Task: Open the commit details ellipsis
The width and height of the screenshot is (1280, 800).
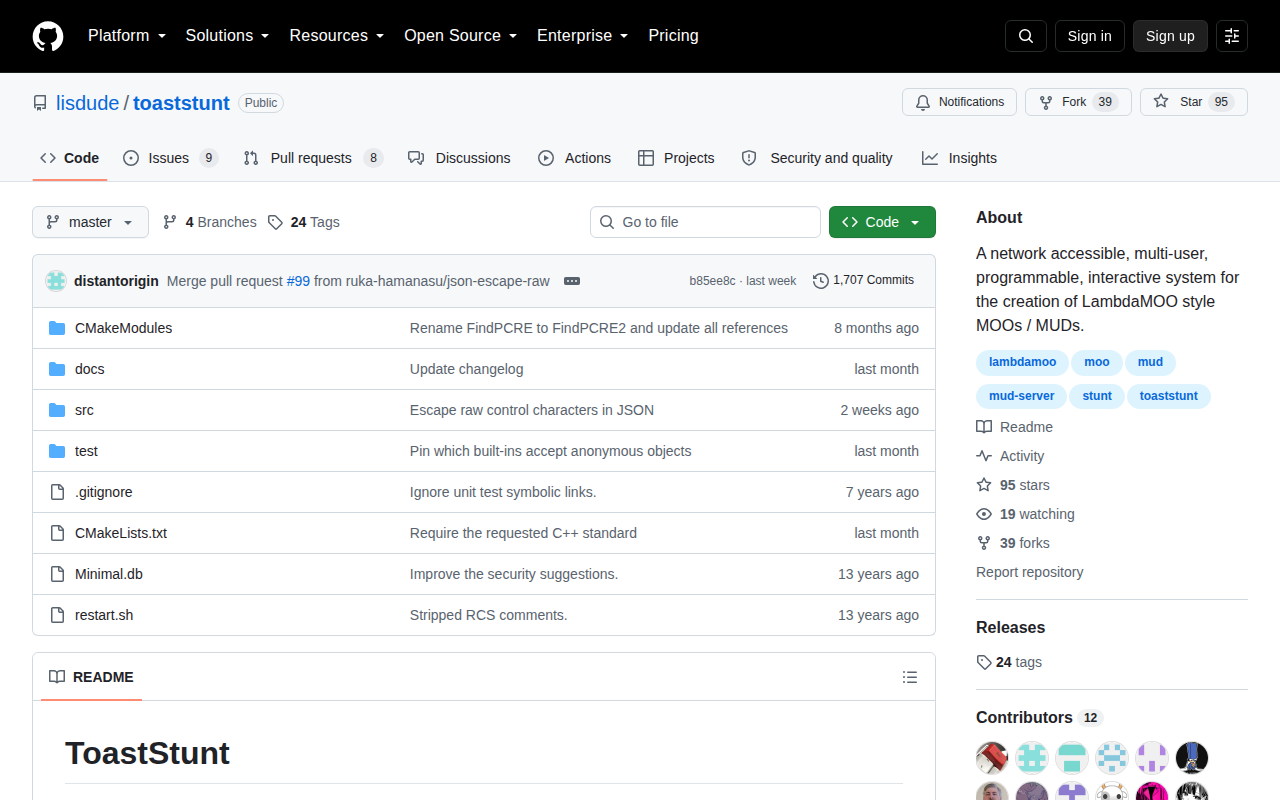Action: tap(572, 281)
